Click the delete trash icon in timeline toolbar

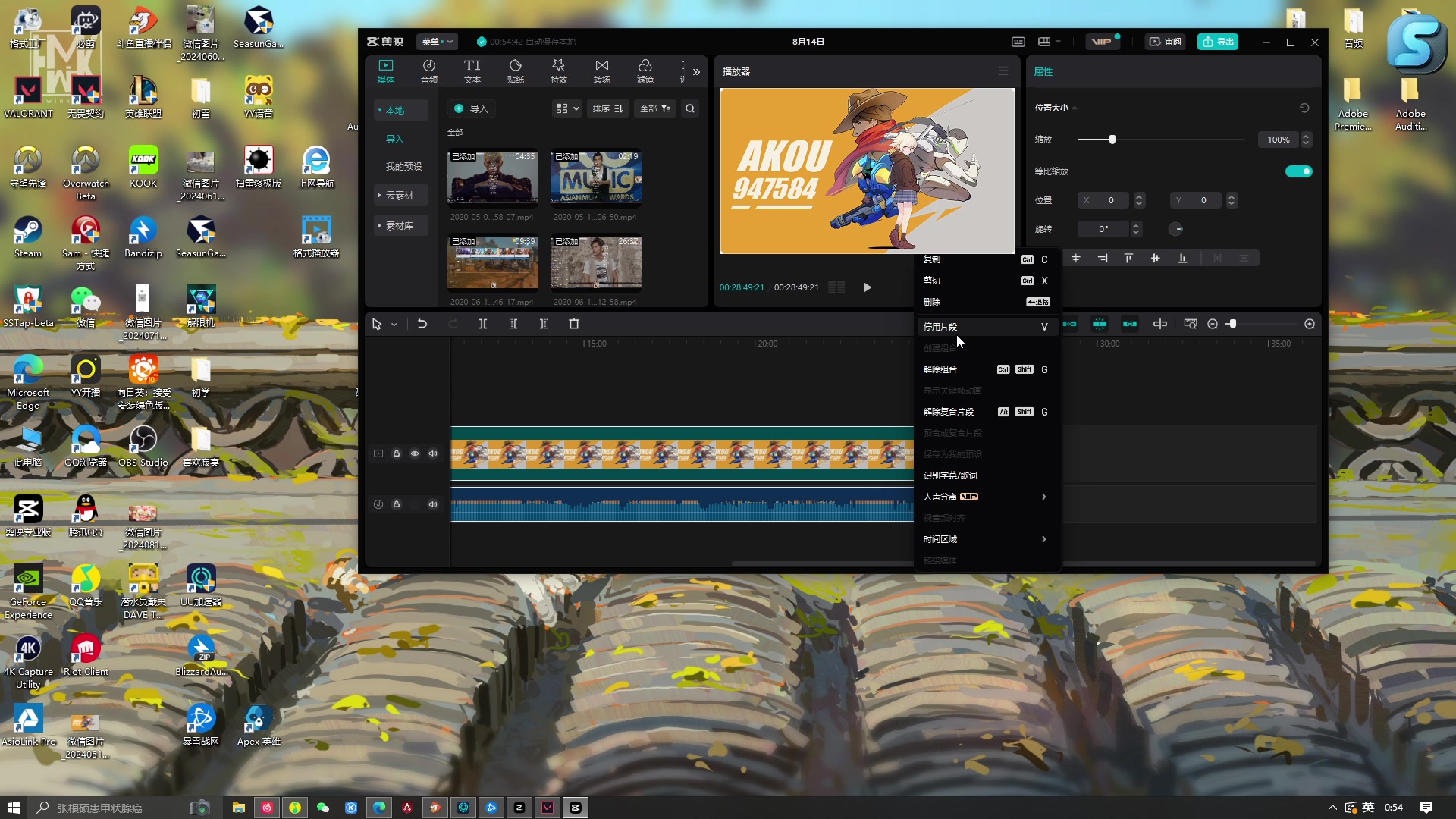click(574, 324)
